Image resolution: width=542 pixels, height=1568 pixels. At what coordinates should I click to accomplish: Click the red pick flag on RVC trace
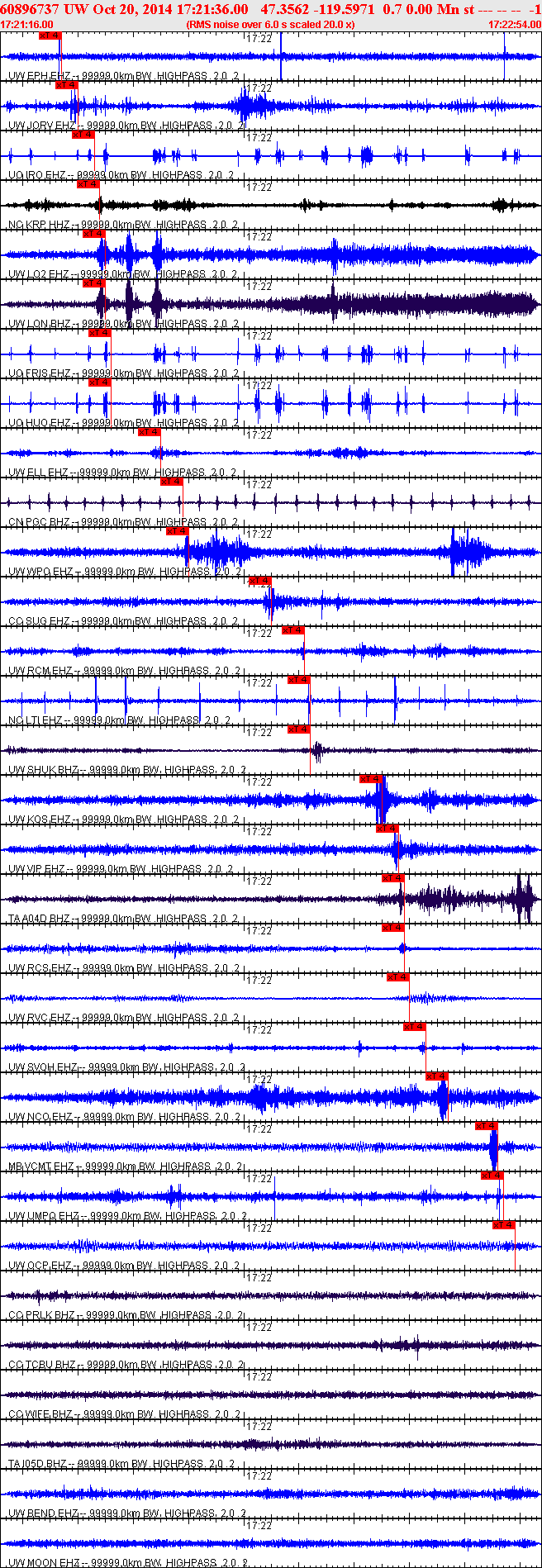397,977
